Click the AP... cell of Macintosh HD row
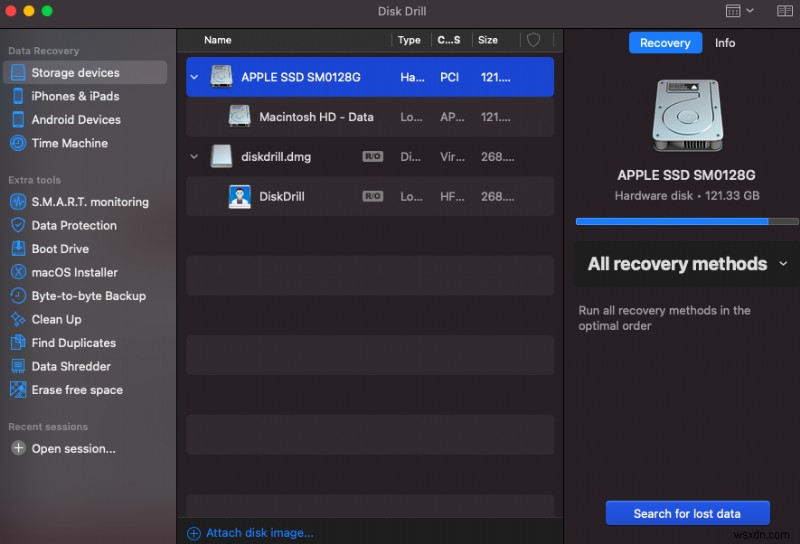 452,117
